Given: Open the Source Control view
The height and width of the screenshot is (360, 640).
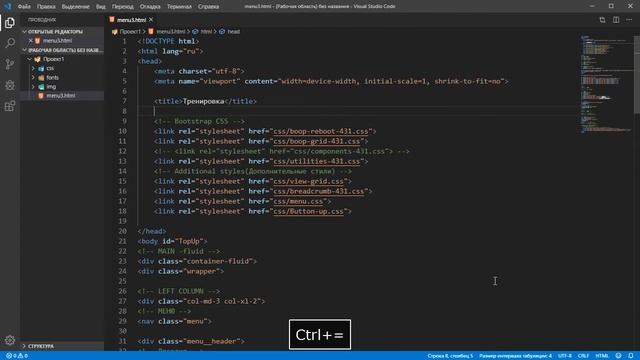Looking at the screenshot, I should tap(10, 64).
